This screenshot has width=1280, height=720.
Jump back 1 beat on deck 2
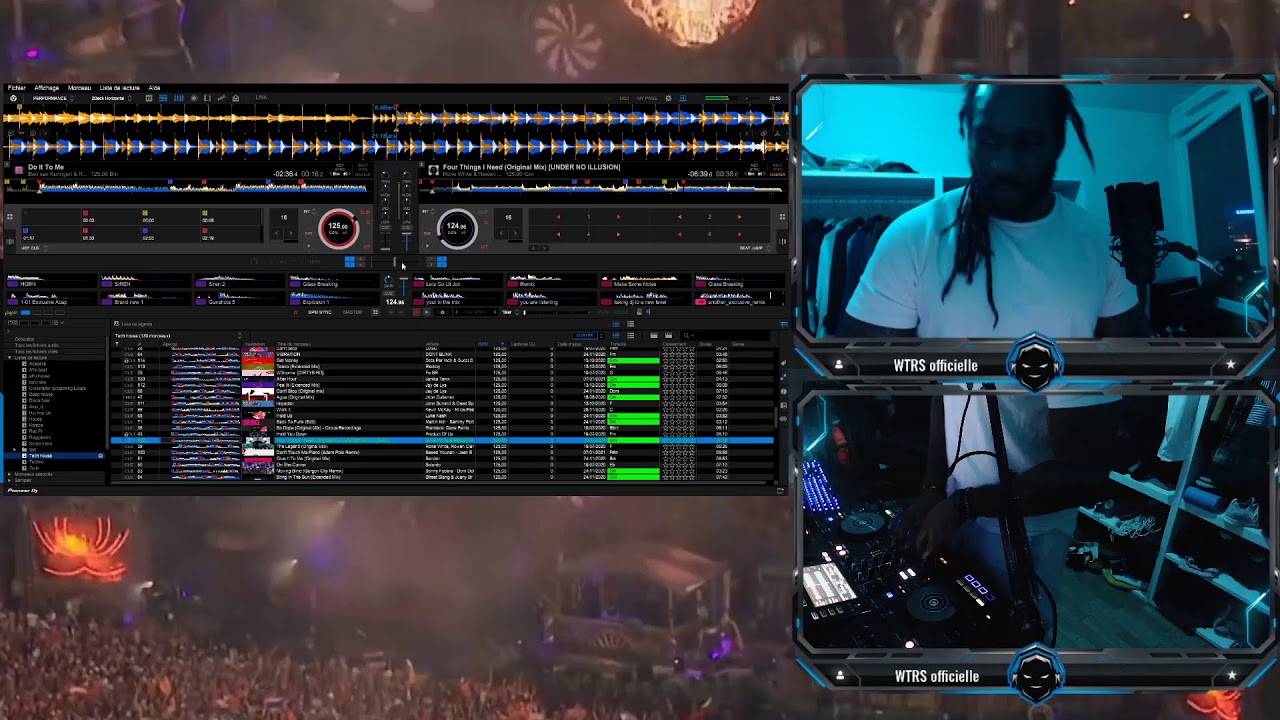point(558,217)
